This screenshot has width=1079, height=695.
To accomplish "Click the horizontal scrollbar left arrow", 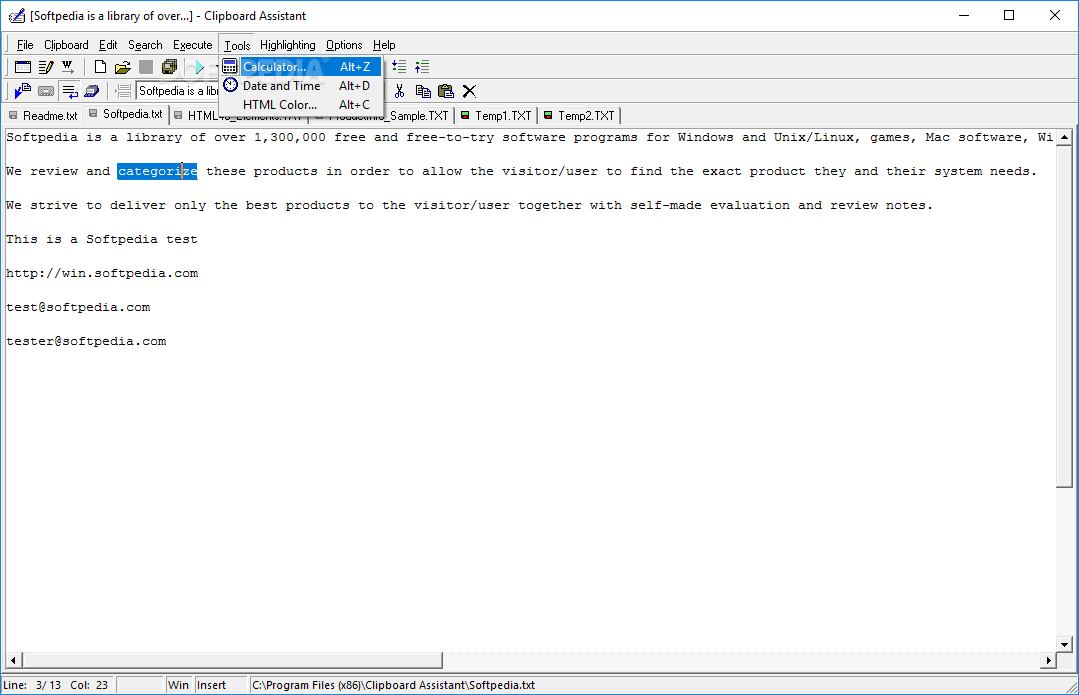I will (x=13, y=660).
